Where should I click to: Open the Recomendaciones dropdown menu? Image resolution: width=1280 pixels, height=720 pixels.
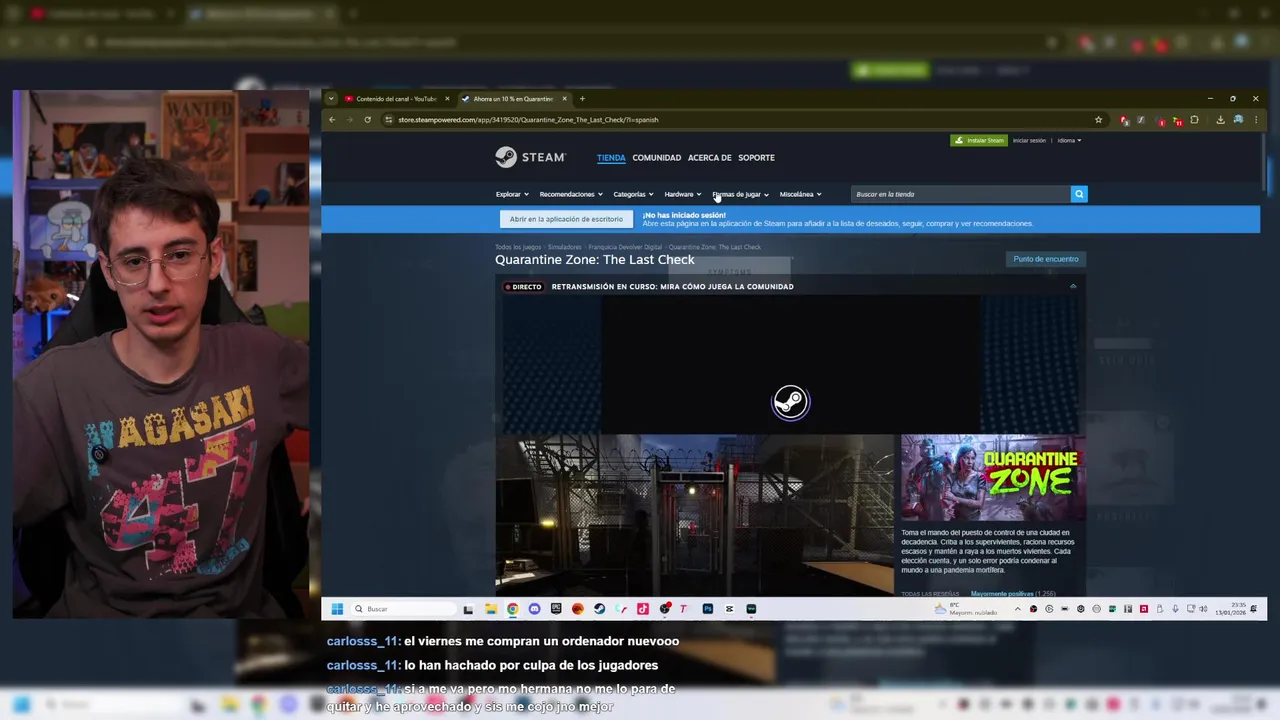571,194
